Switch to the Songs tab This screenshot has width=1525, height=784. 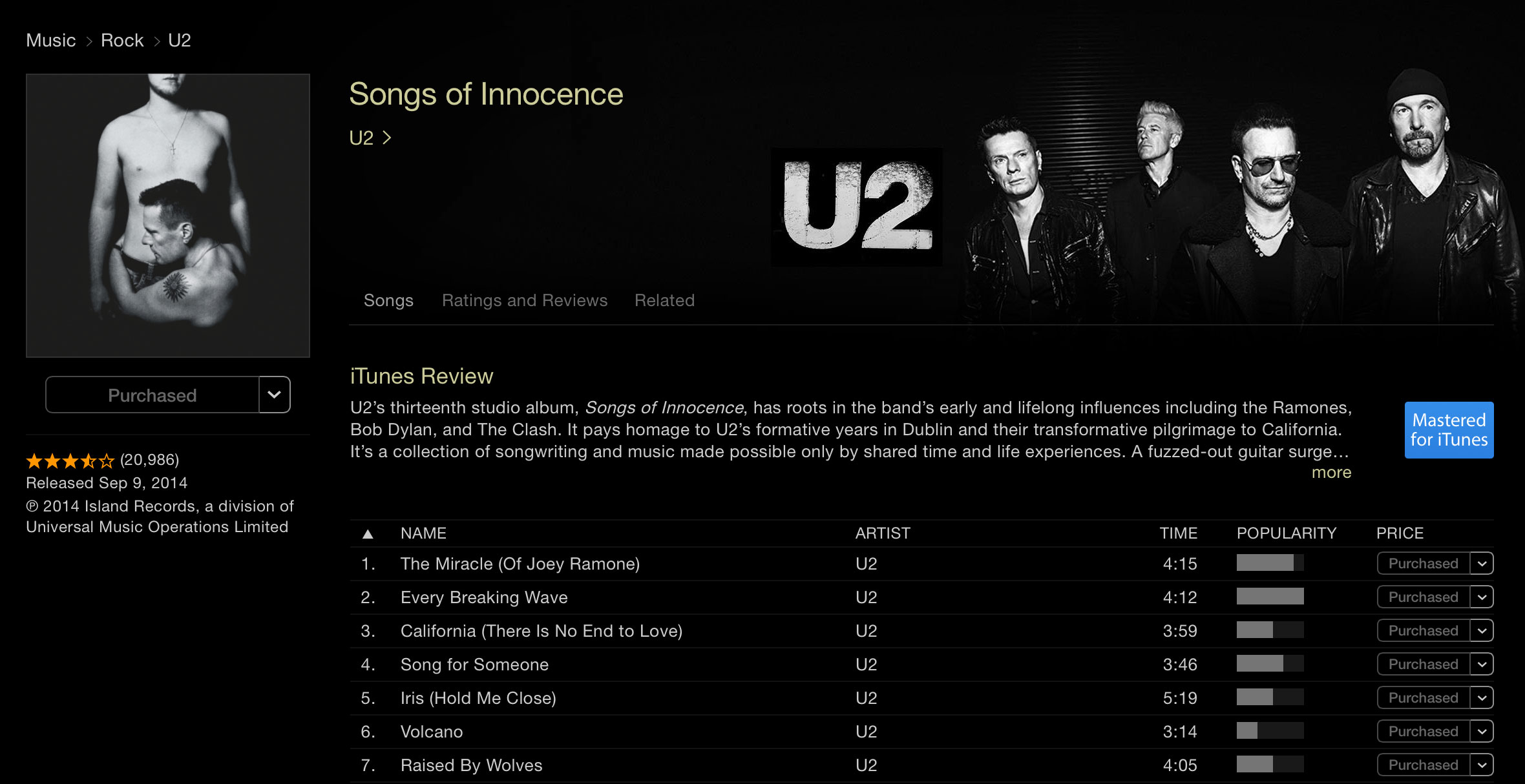388,300
